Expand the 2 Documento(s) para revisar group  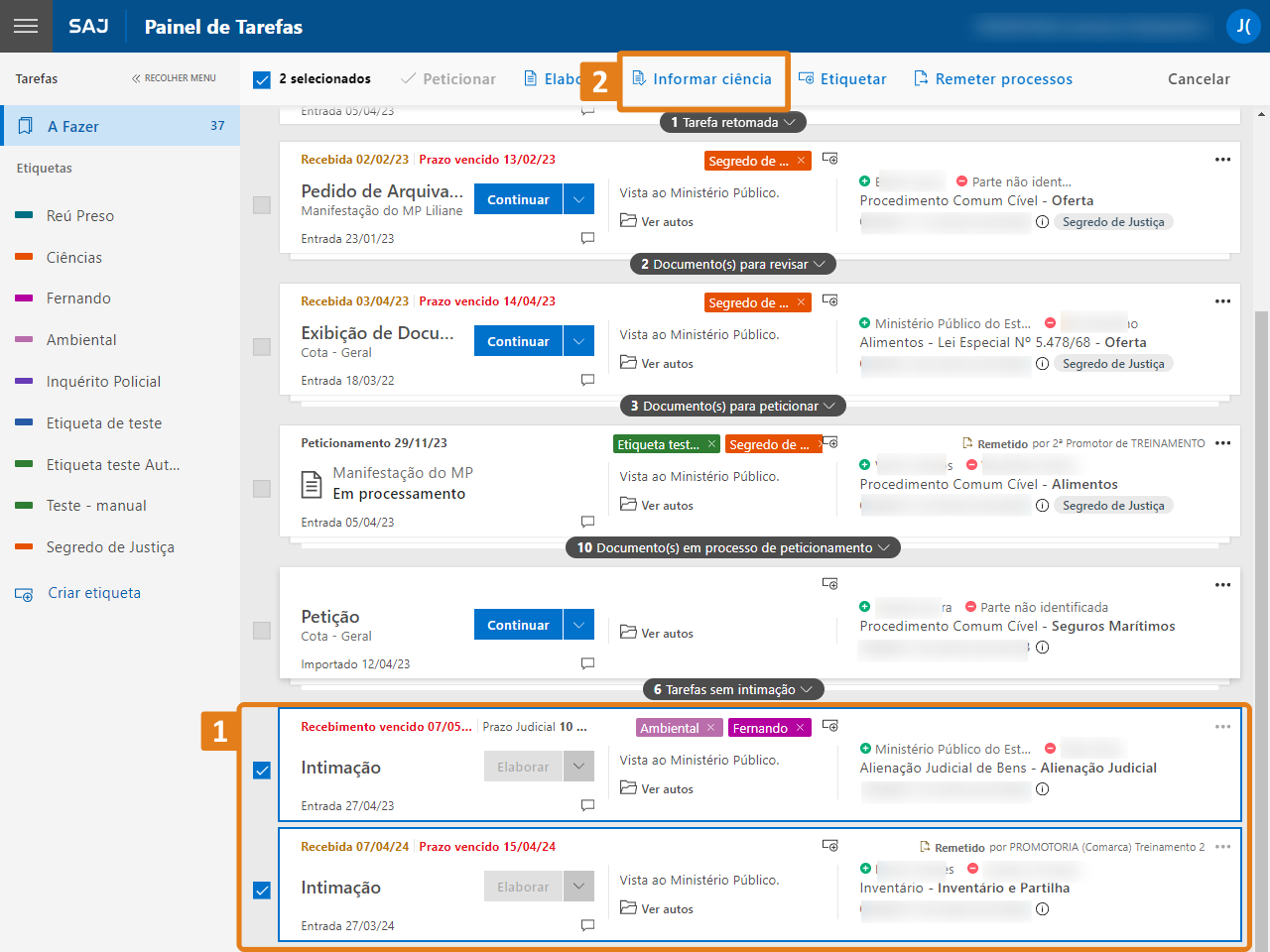[733, 265]
